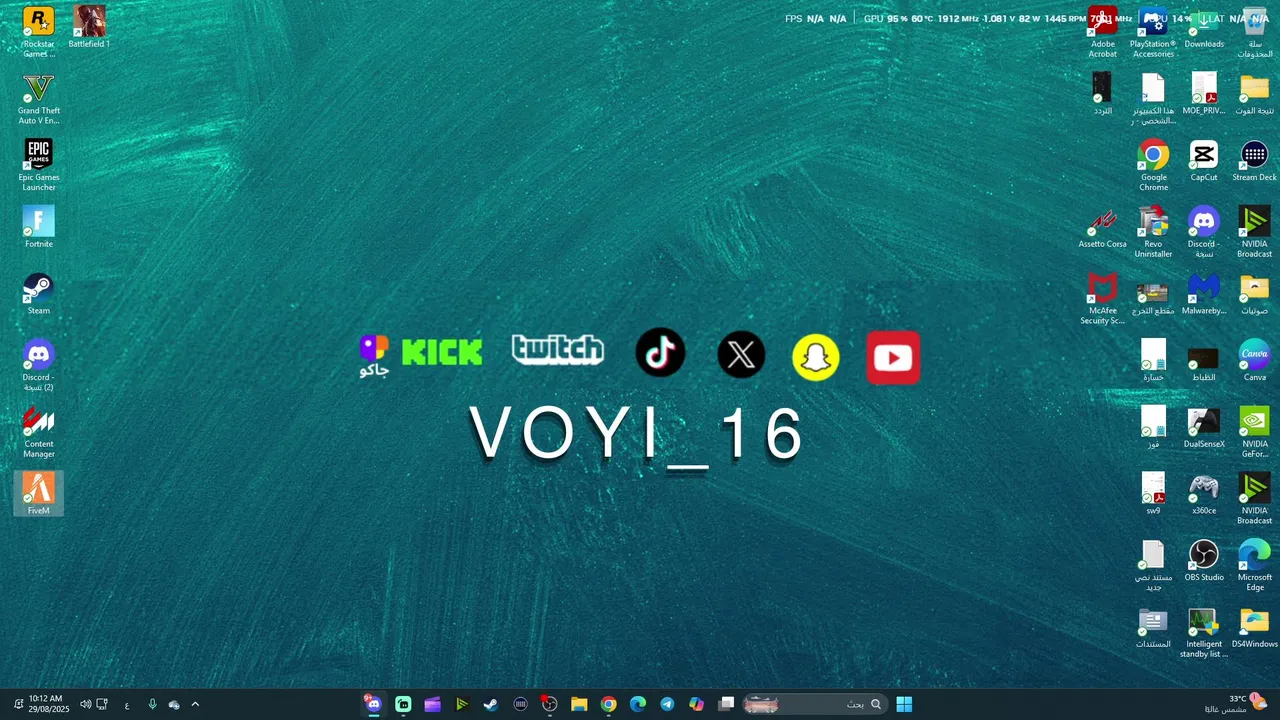1280x720 pixels.
Task: Select the Grand Theft Auto V icon
Action: [x=38, y=99]
